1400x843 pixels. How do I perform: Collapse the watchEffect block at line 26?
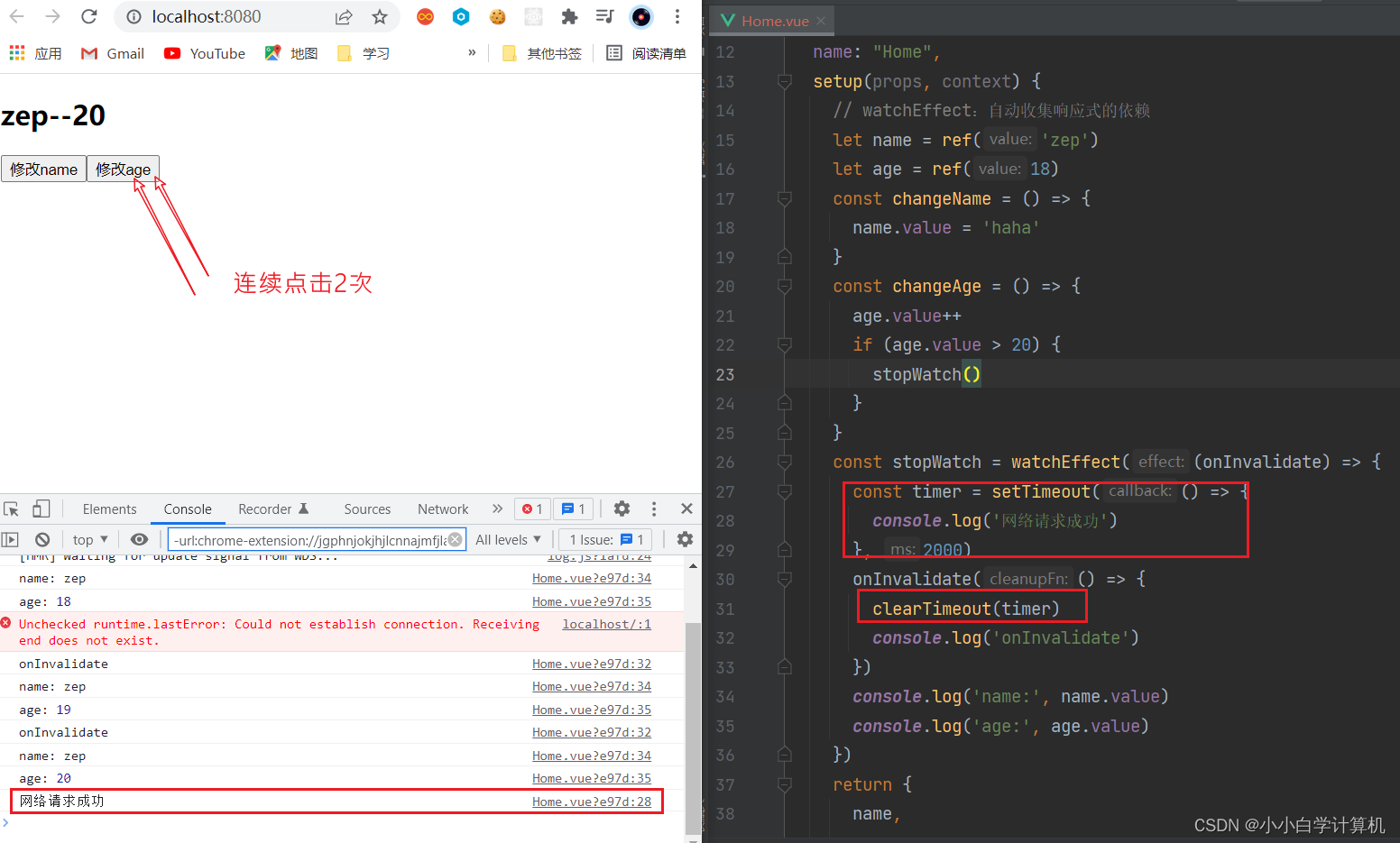[x=785, y=463]
